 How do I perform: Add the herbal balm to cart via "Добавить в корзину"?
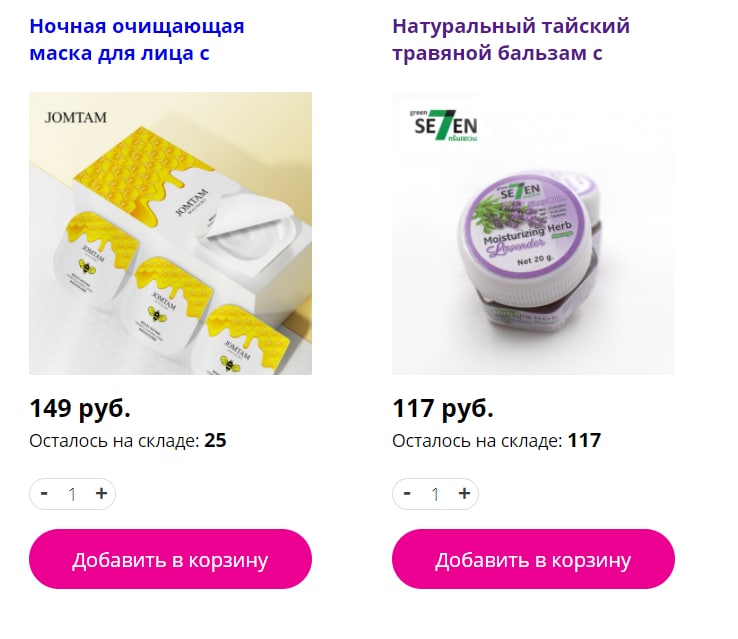click(533, 559)
